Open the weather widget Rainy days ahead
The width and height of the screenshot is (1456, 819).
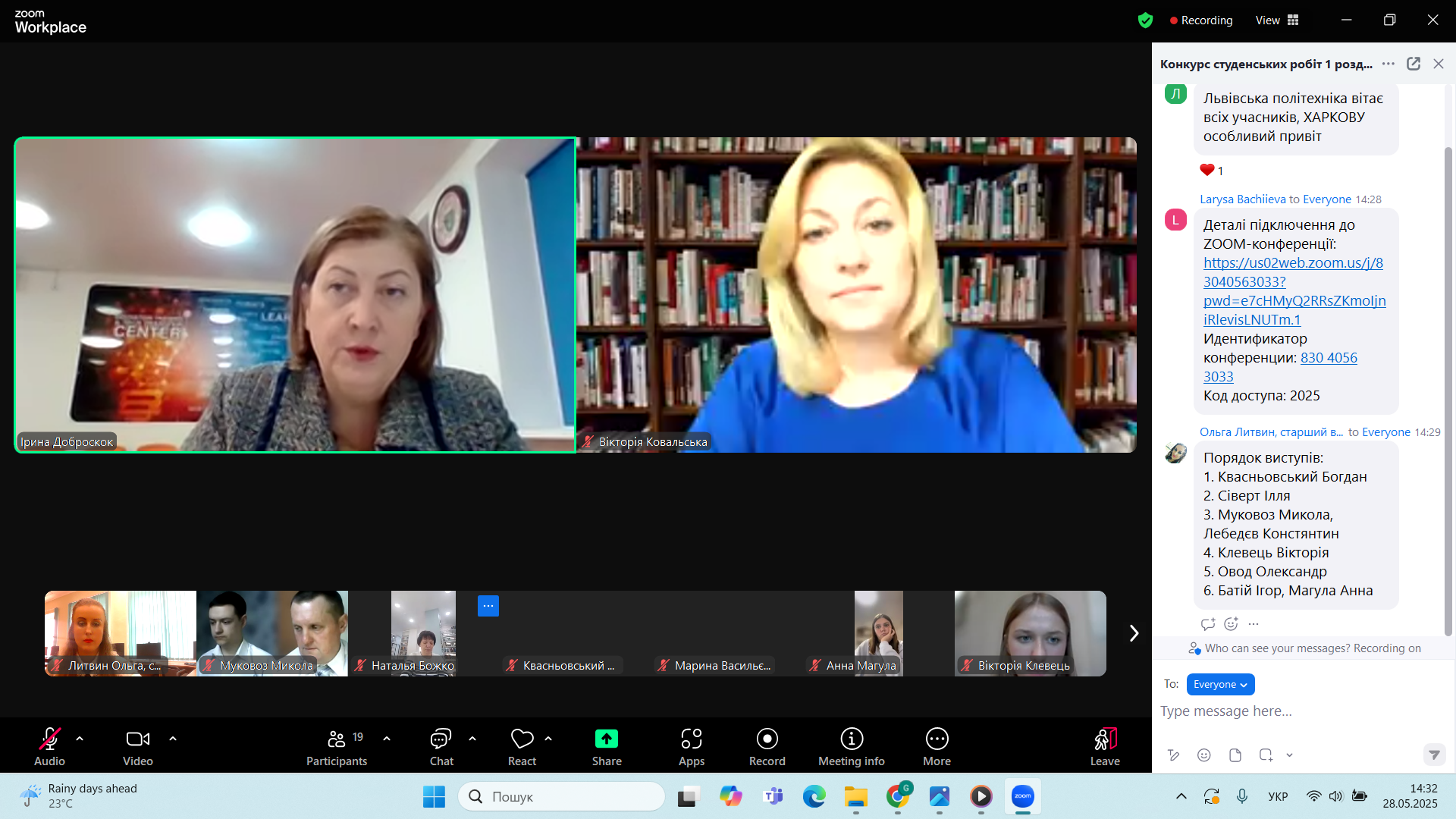(x=79, y=796)
